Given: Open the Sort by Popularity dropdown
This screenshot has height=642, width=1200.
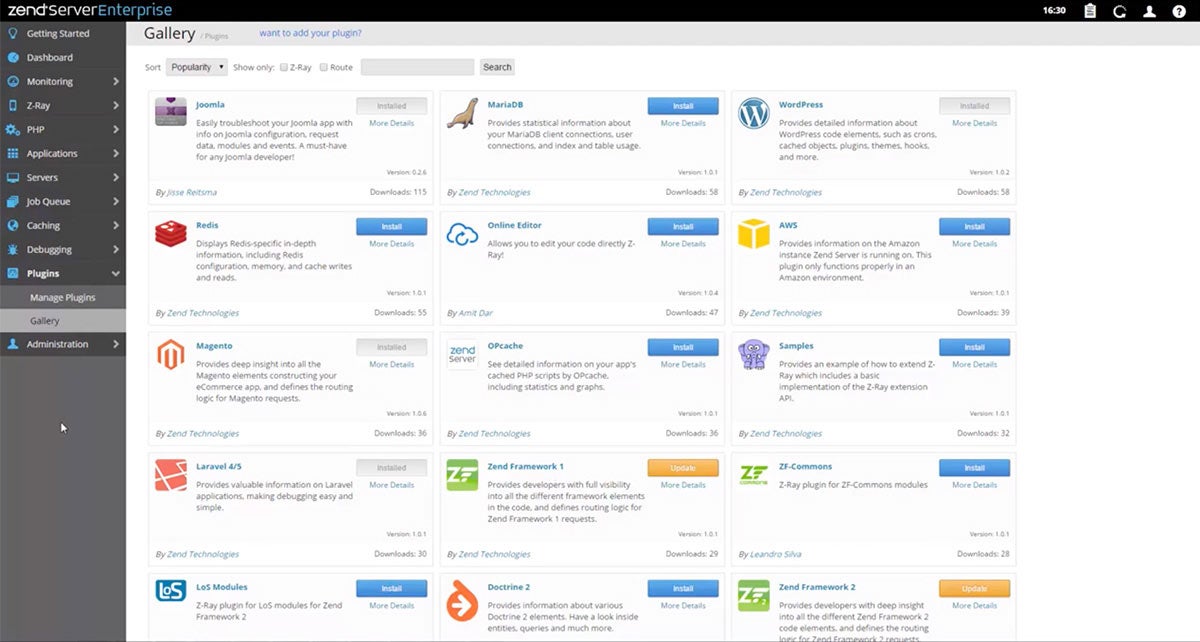Looking at the screenshot, I should (196, 67).
